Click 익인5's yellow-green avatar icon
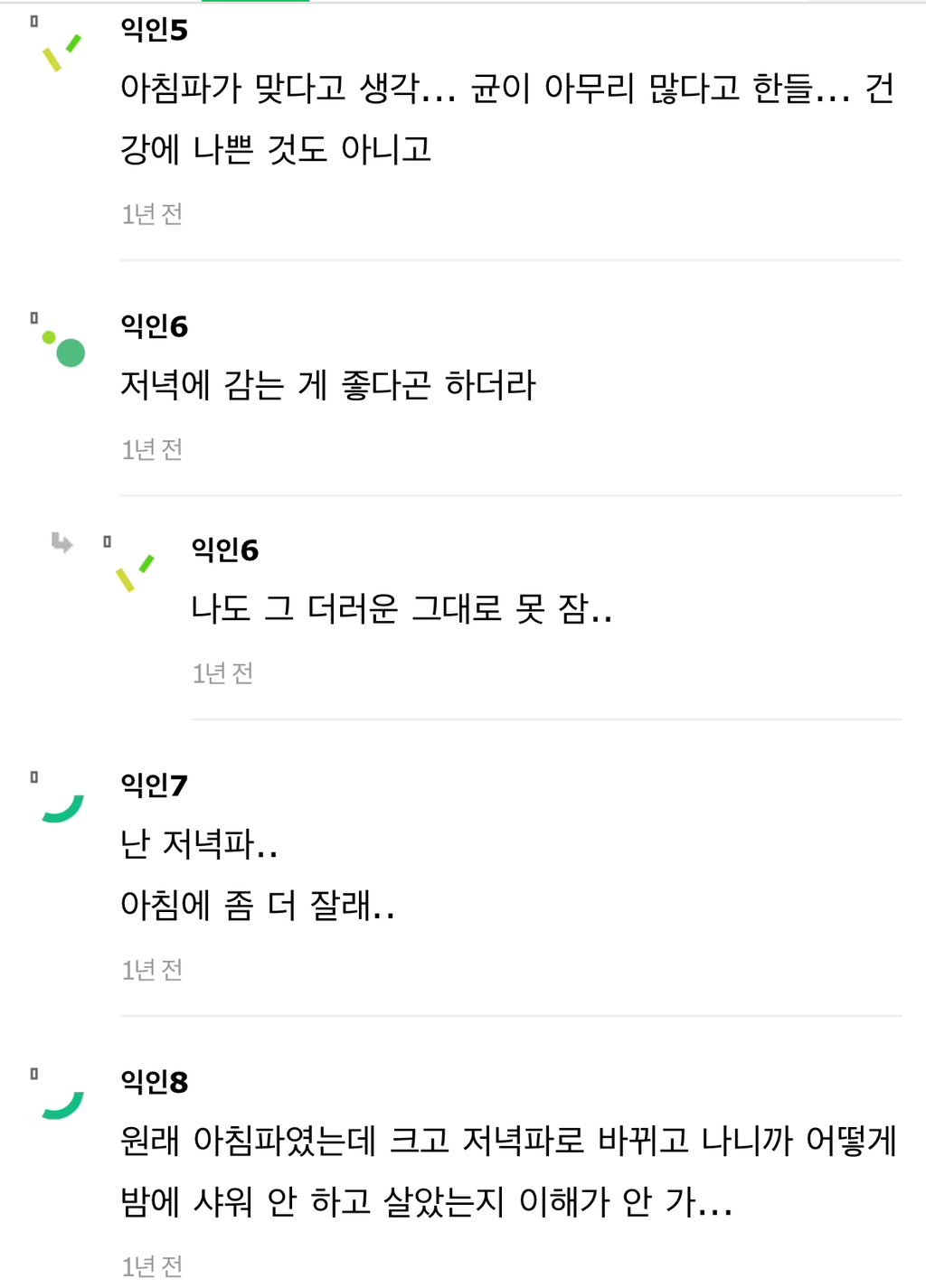926x1288 pixels. pos(62,52)
